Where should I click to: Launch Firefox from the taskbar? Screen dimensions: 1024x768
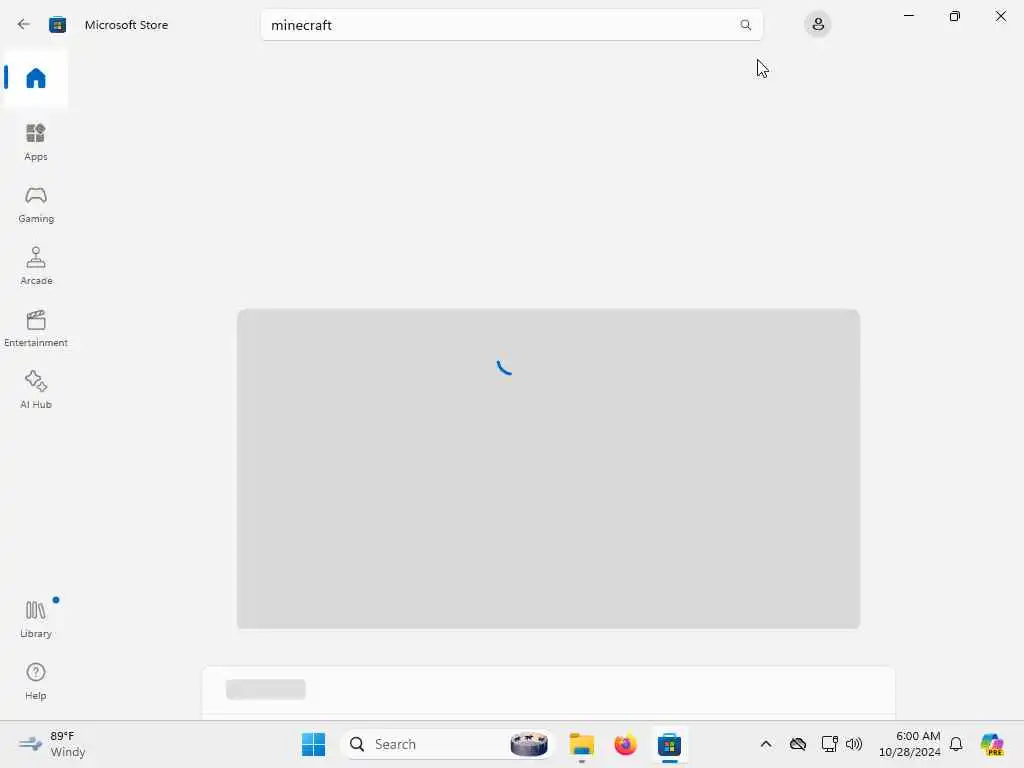(625, 744)
